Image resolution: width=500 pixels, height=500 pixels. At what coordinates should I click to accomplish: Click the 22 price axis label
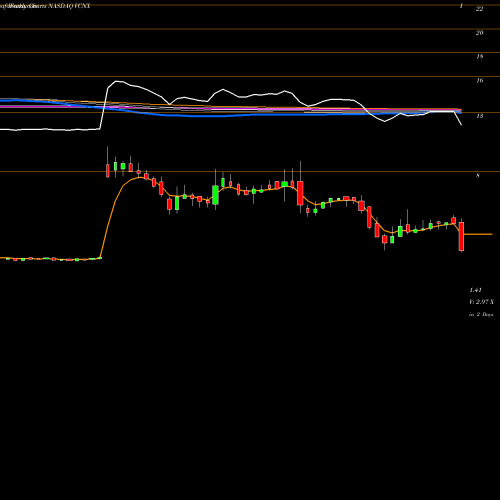479,9
